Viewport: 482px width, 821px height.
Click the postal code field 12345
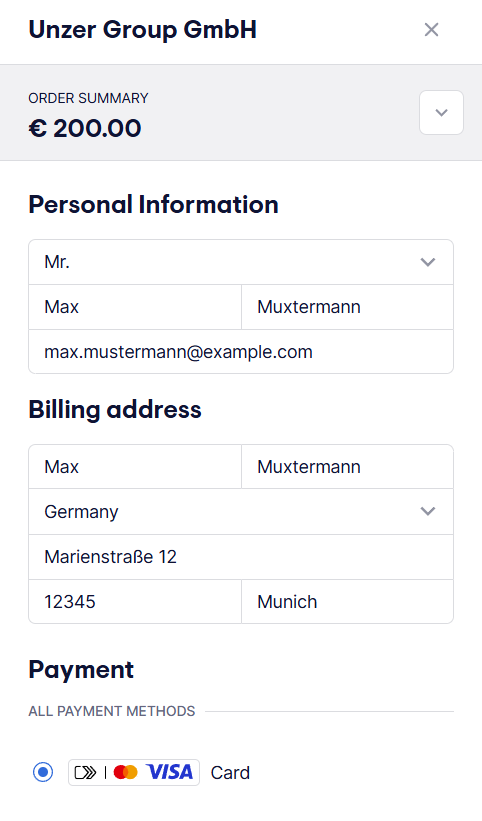click(135, 602)
